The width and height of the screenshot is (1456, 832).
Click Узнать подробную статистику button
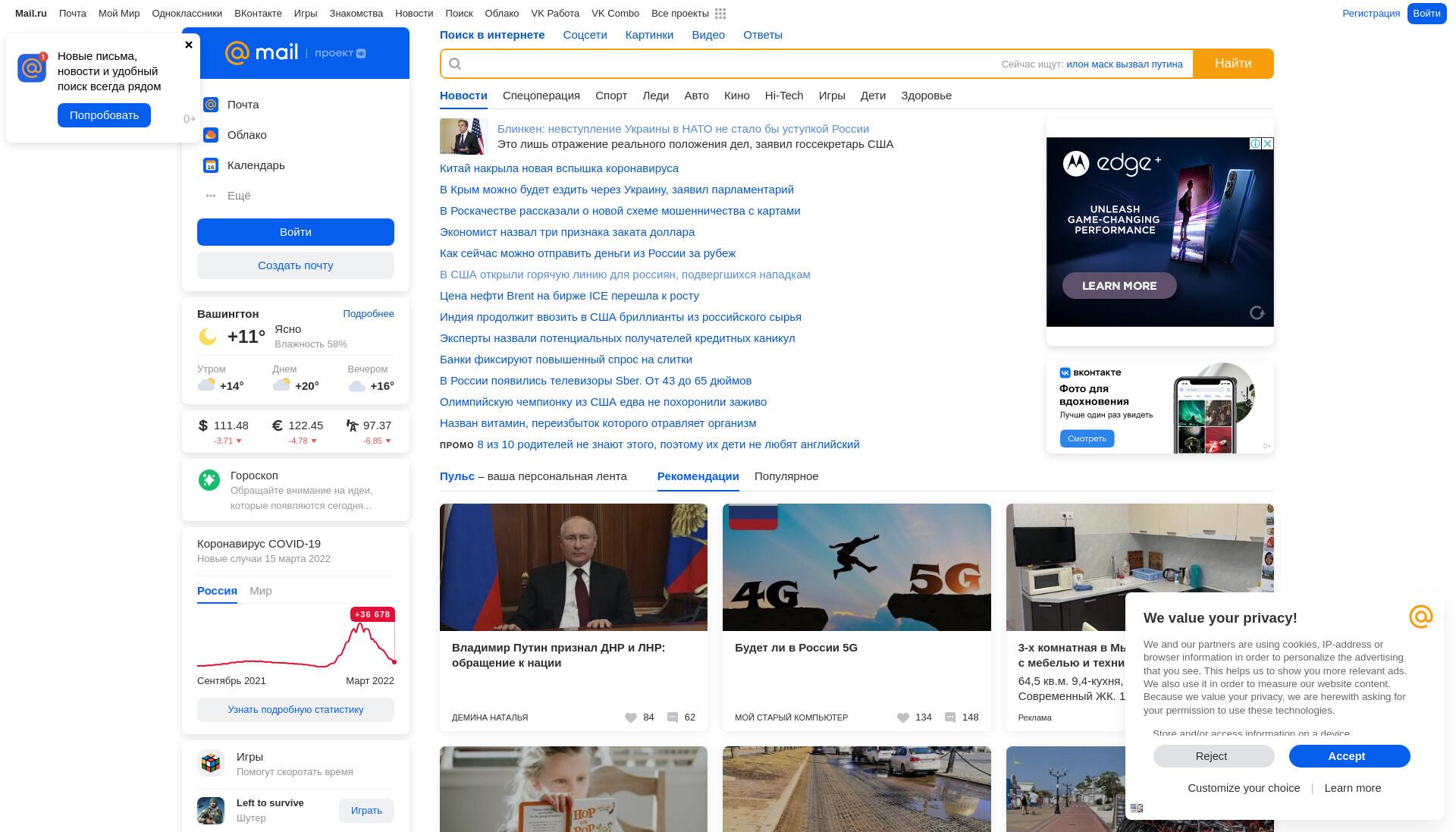point(296,710)
